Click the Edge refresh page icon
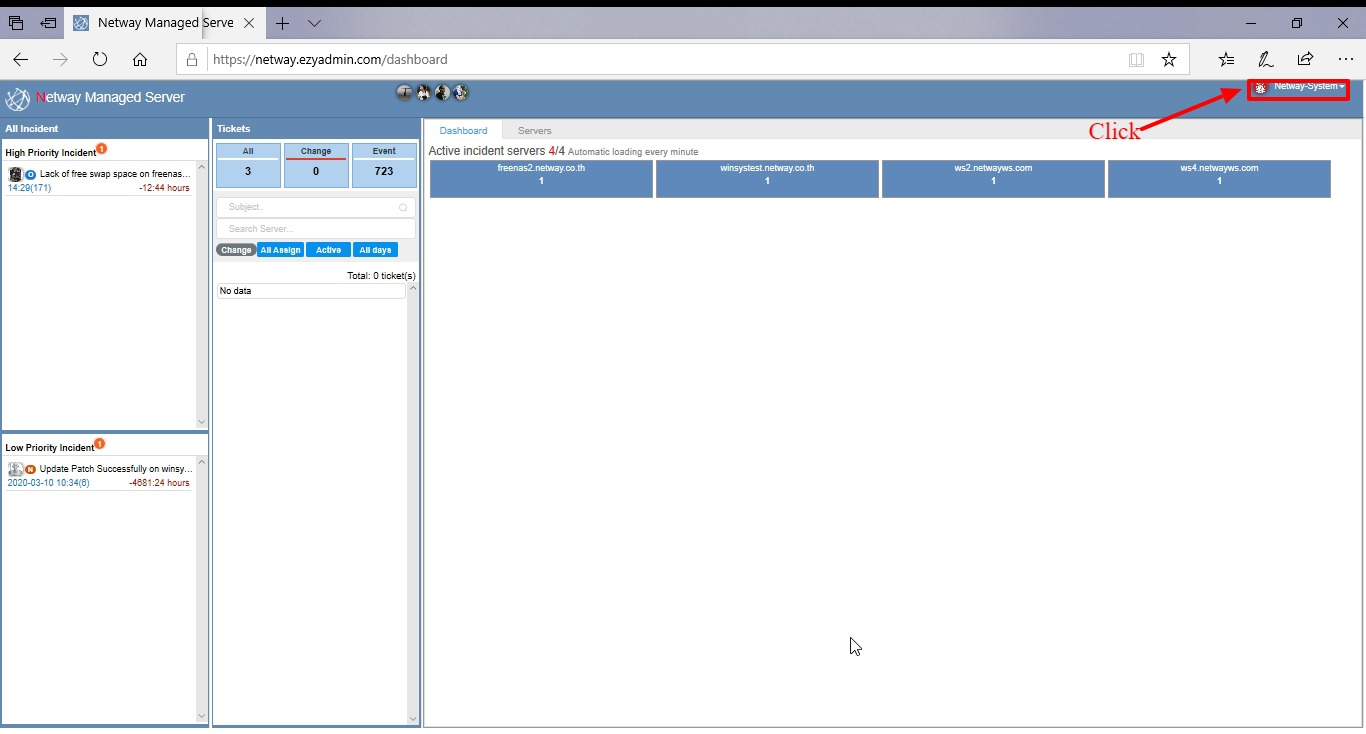Viewport: 1366px width, 734px height. point(100,60)
